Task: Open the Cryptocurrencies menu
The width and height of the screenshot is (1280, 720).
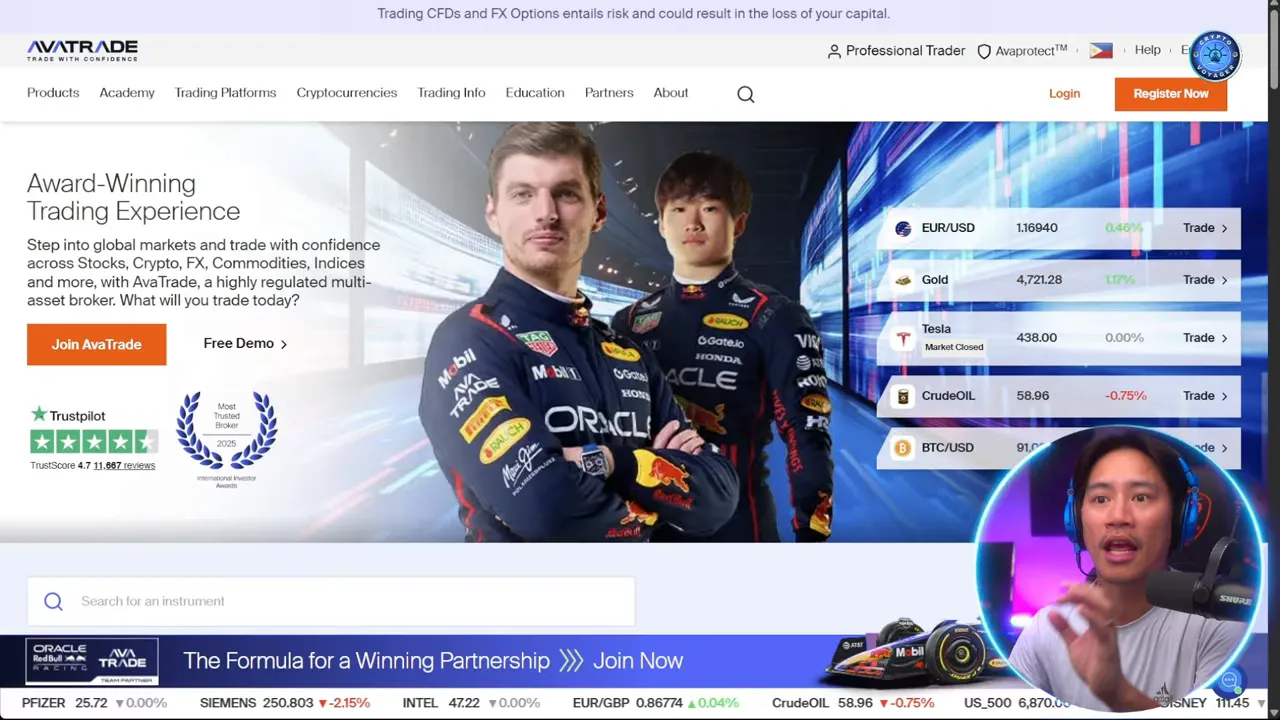Action: coord(346,93)
